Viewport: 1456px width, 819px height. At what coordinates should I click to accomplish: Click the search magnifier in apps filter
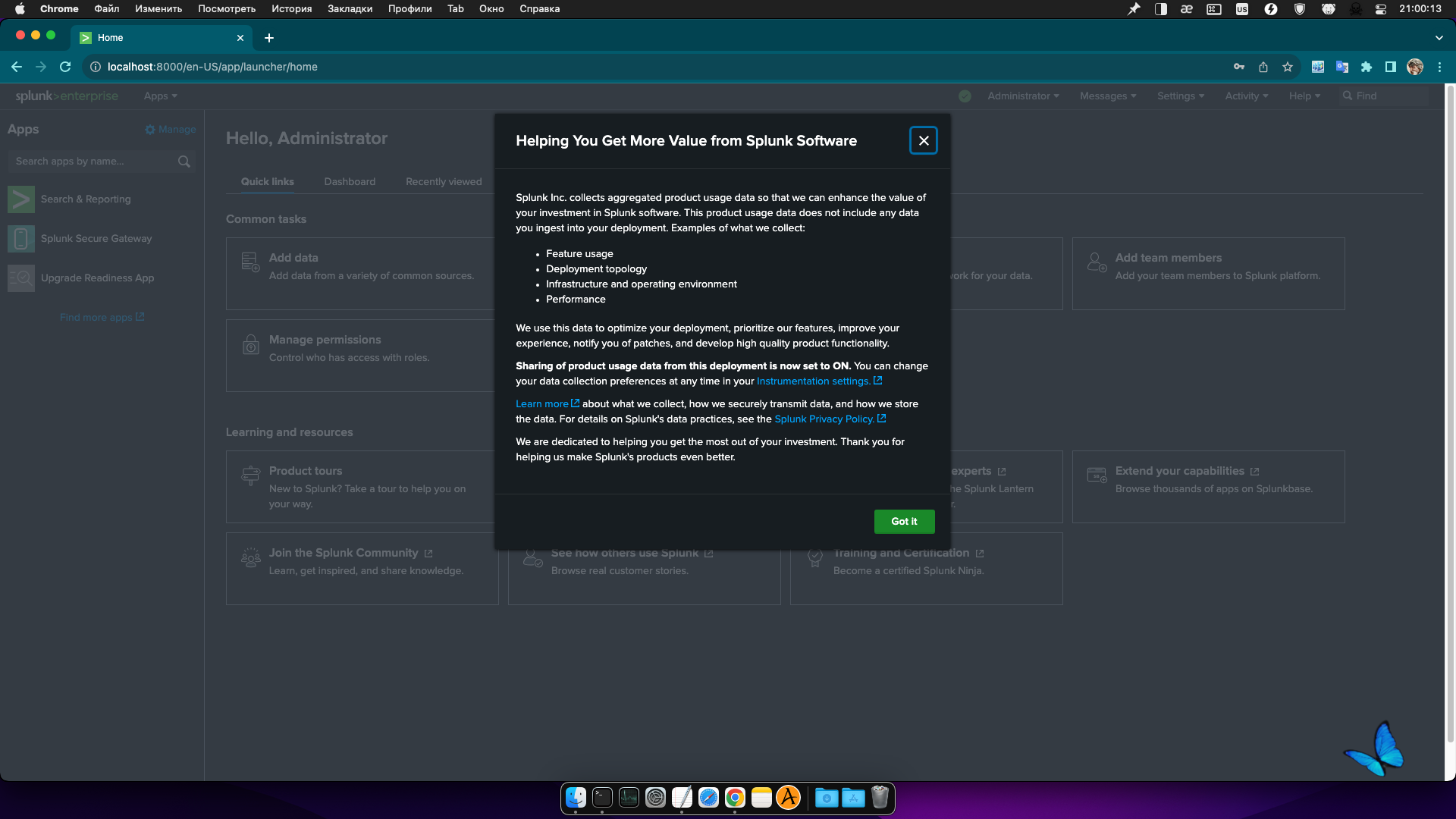pyautogui.click(x=184, y=162)
